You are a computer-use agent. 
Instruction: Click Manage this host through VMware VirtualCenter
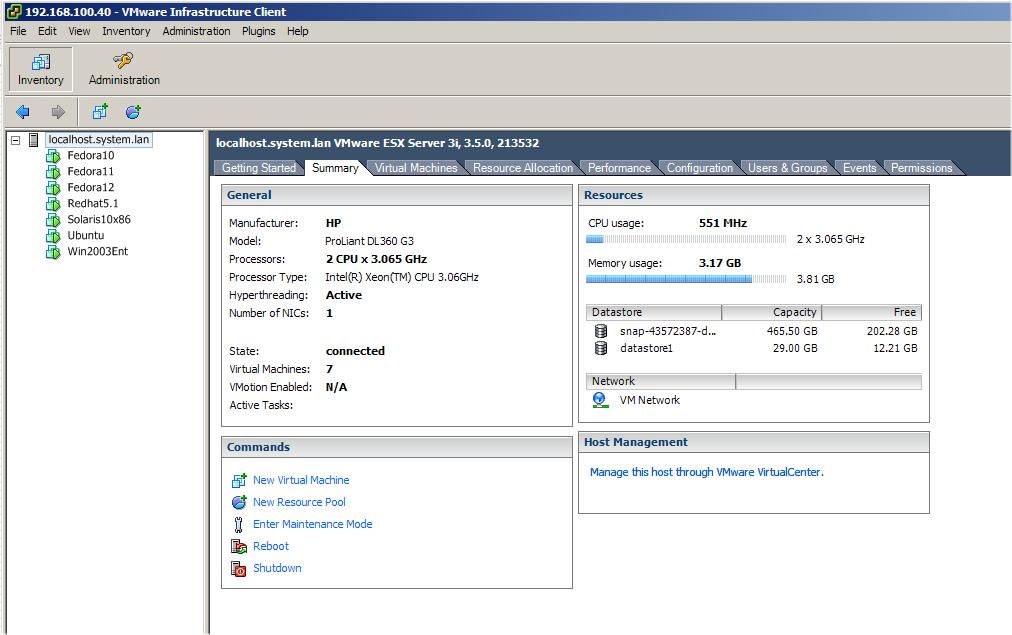(707, 472)
